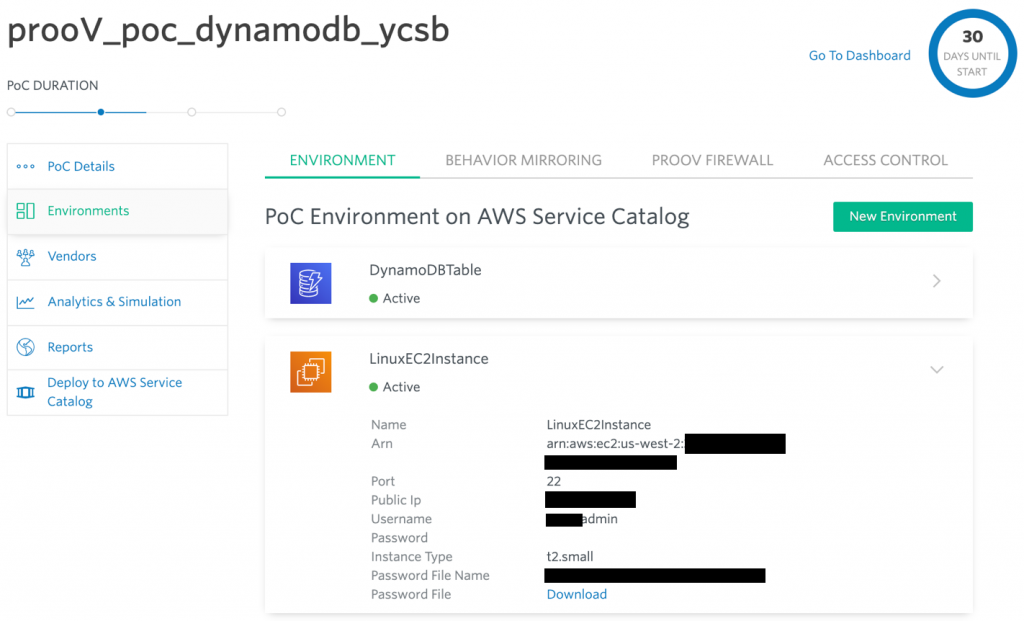Click the Name value LinuxEC2Instance
Image resolution: width=1024 pixels, height=621 pixels.
(x=599, y=425)
